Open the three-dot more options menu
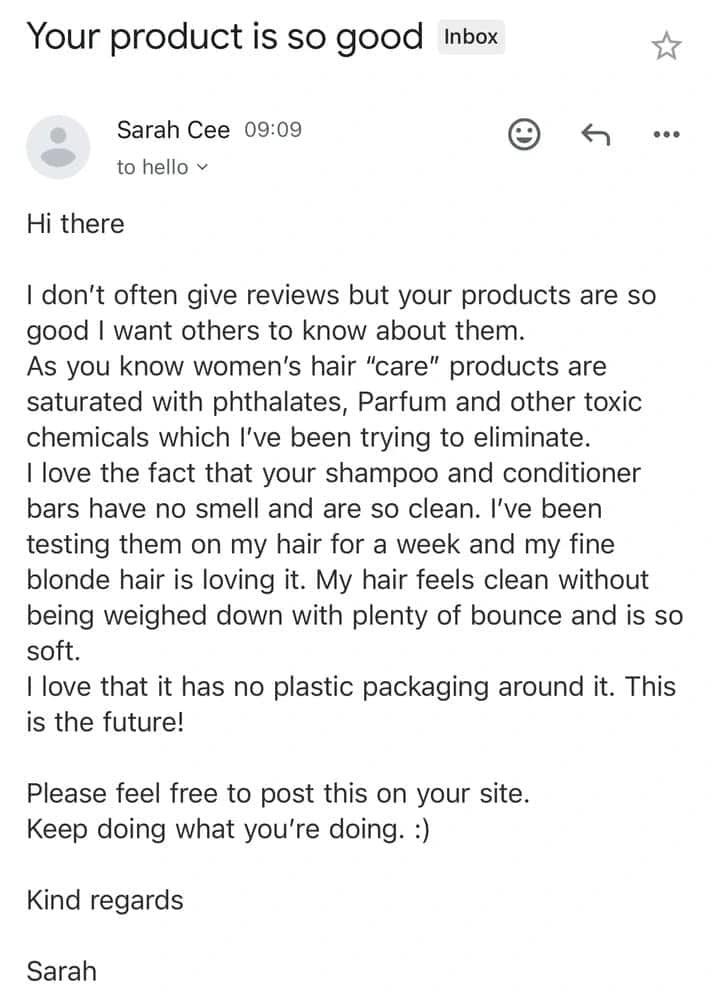 [667, 135]
